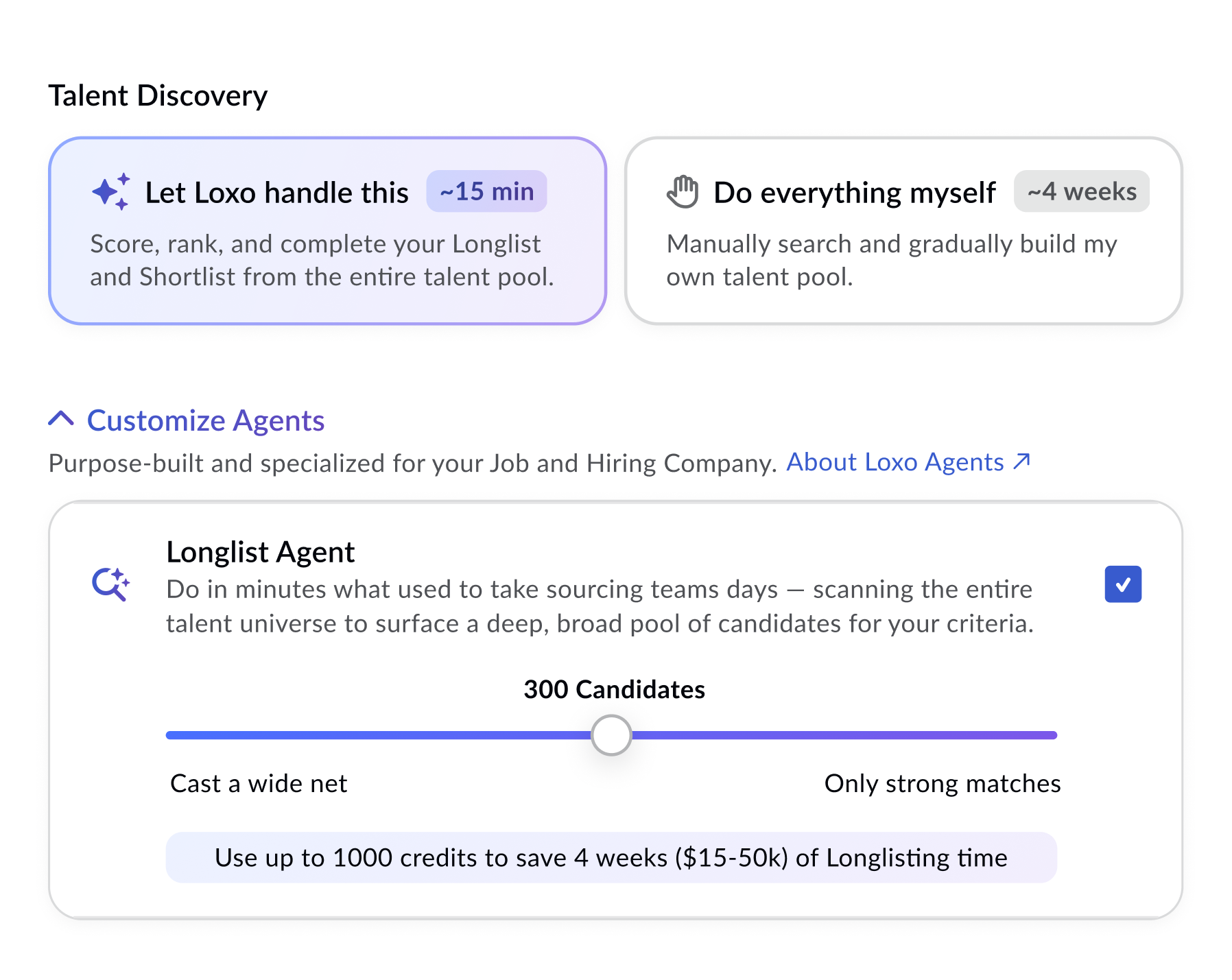Image resolution: width=1232 pixels, height=980 pixels.
Task: Click the sparkle icon beside Let Loxo handle this
Action: pyautogui.click(x=110, y=191)
